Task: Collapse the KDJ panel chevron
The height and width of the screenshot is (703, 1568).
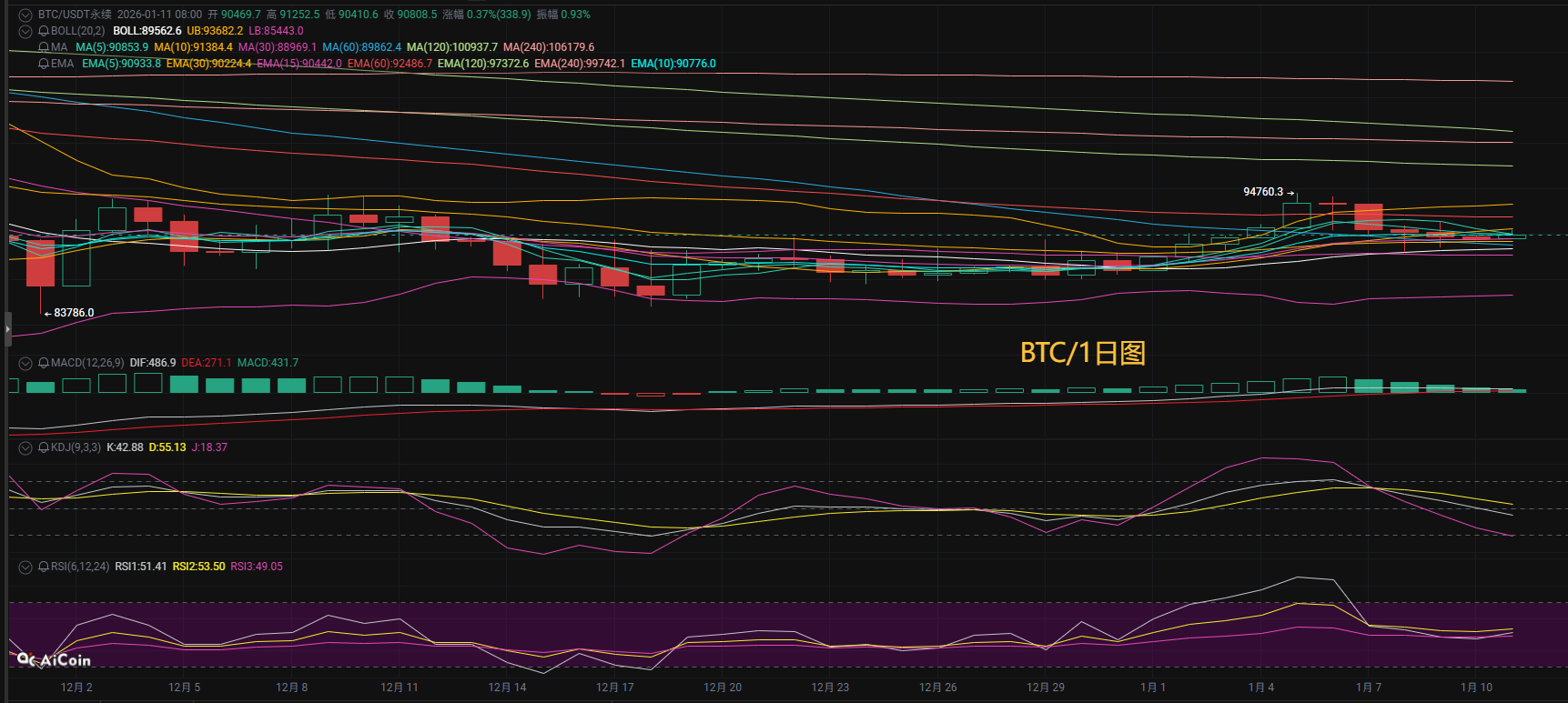Action: 25,447
